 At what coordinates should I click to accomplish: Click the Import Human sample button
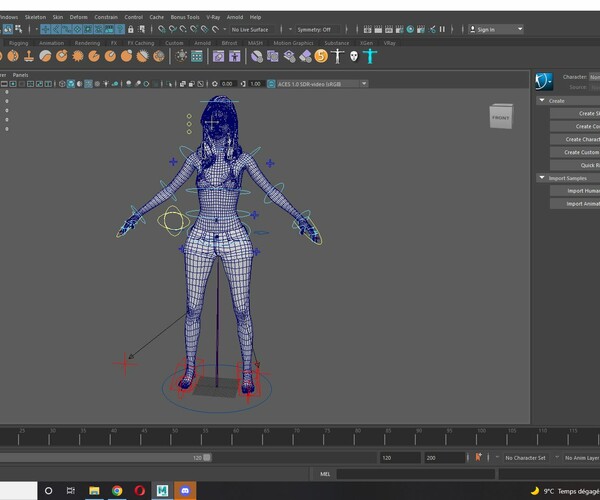pos(575,191)
